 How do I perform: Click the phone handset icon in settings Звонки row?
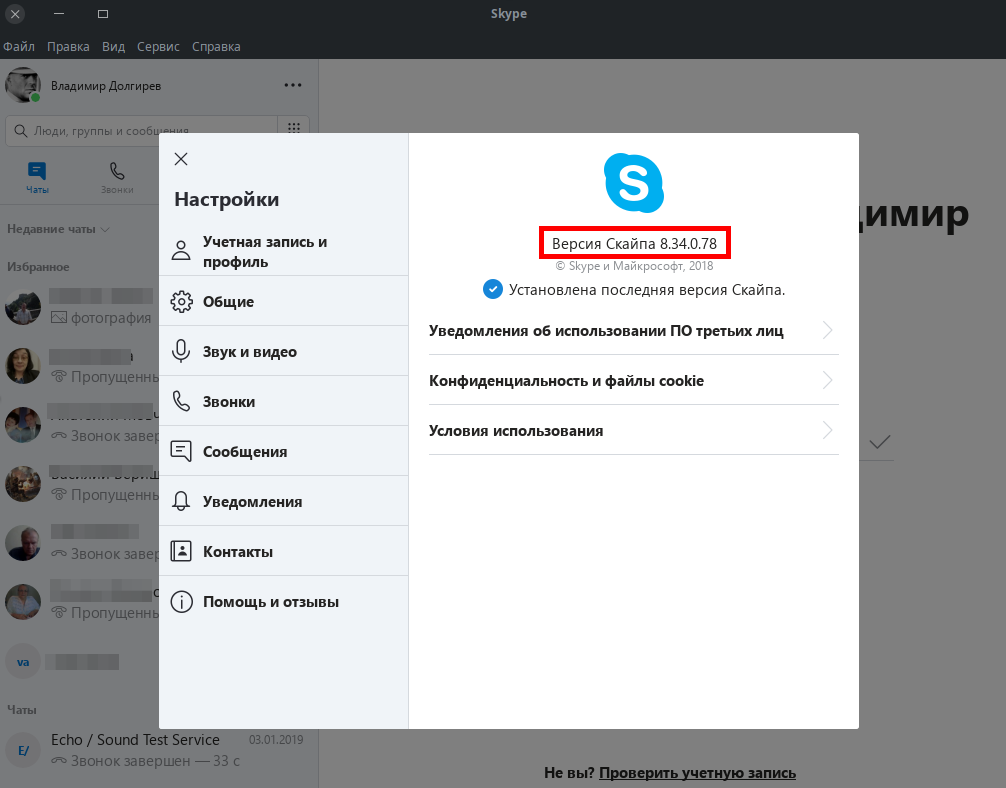point(182,401)
